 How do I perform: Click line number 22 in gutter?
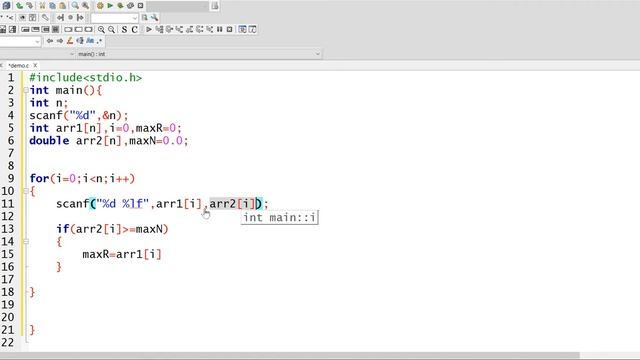click(x=8, y=342)
